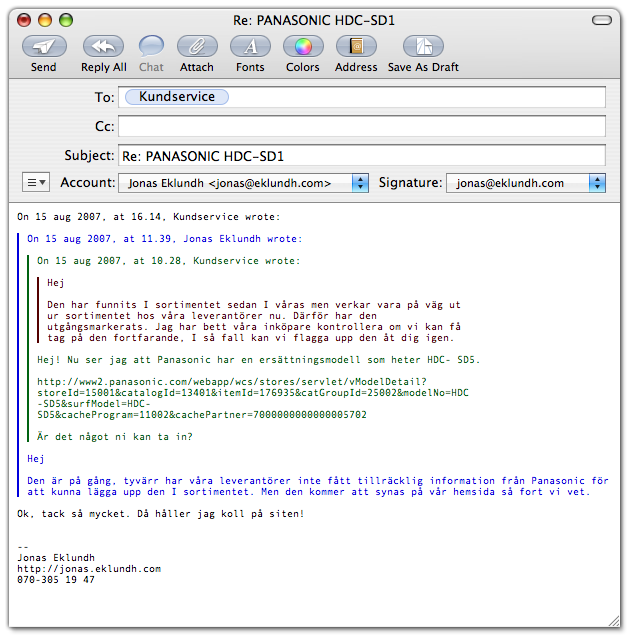
Task: Toggle toolbar with the top-right pill button
Action: pos(605,19)
